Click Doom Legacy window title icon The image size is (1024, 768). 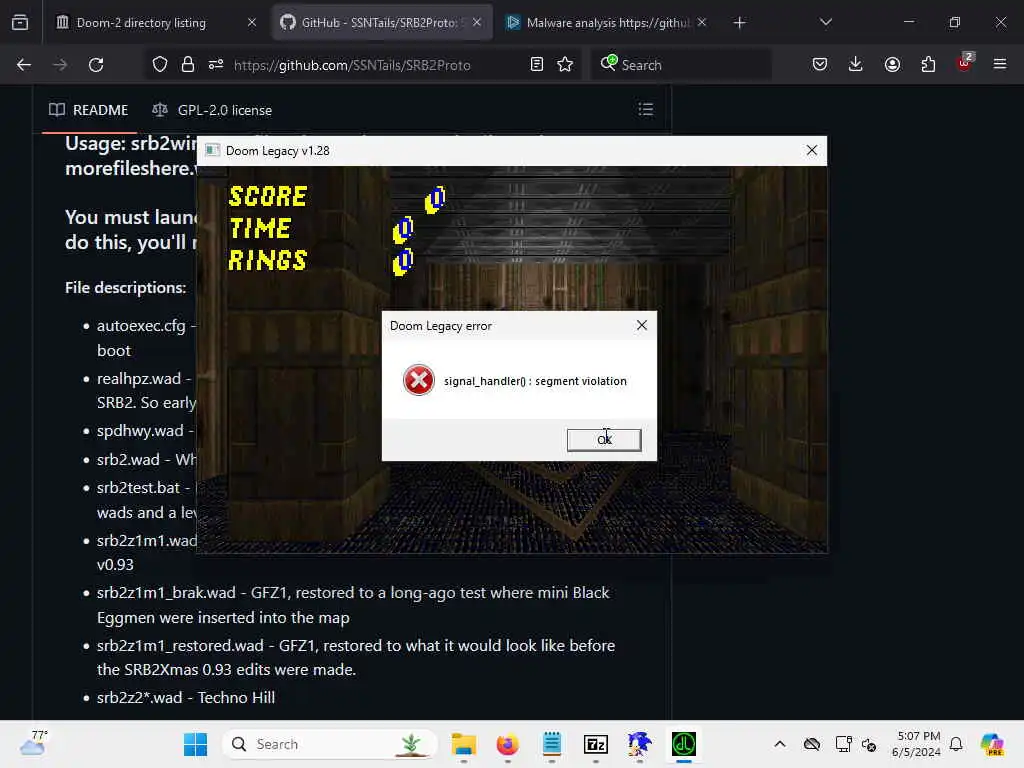click(212, 151)
